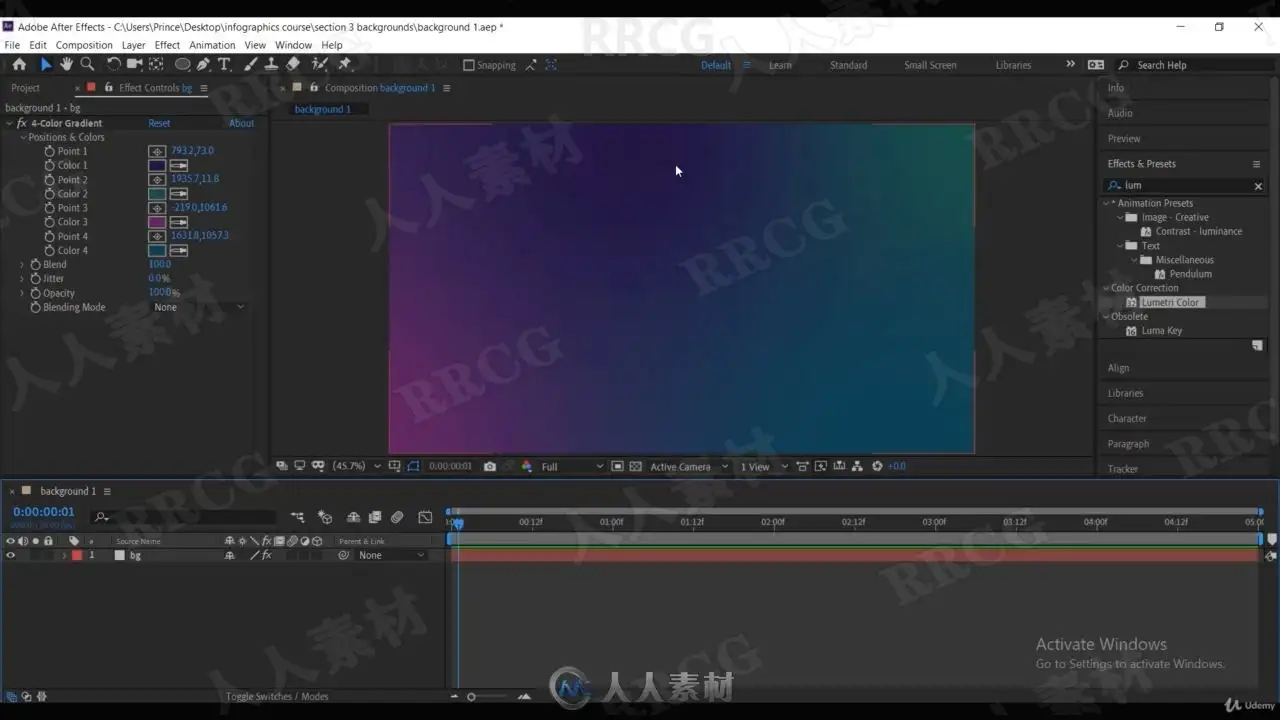The width and height of the screenshot is (1280, 720).
Task: Select the Brush tool
Action: click(250, 64)
